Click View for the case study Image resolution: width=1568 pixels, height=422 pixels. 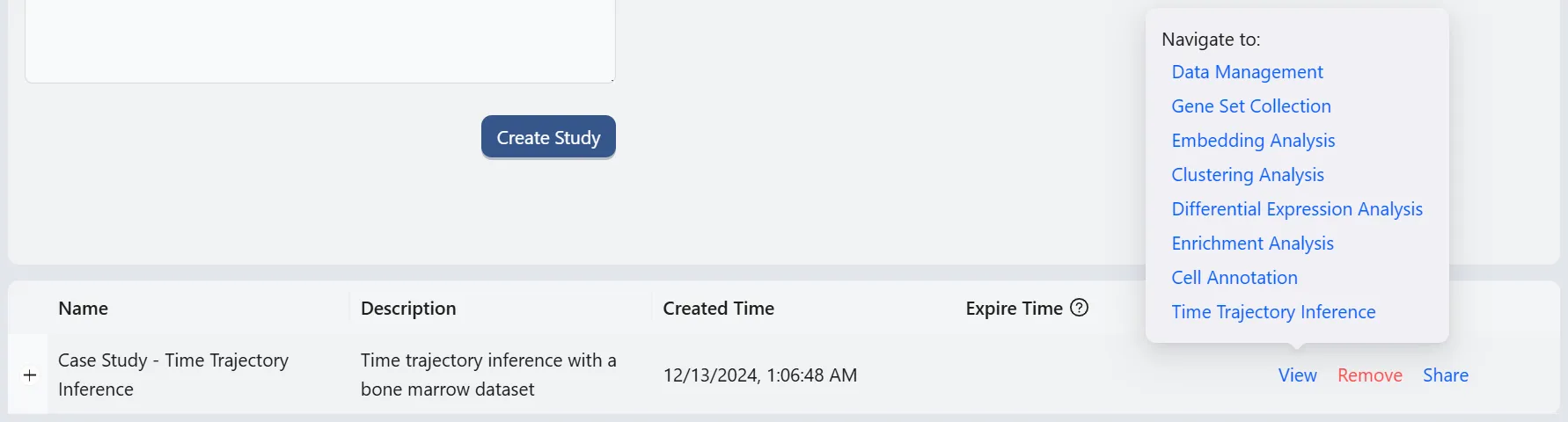click(x=1297, y=375)
